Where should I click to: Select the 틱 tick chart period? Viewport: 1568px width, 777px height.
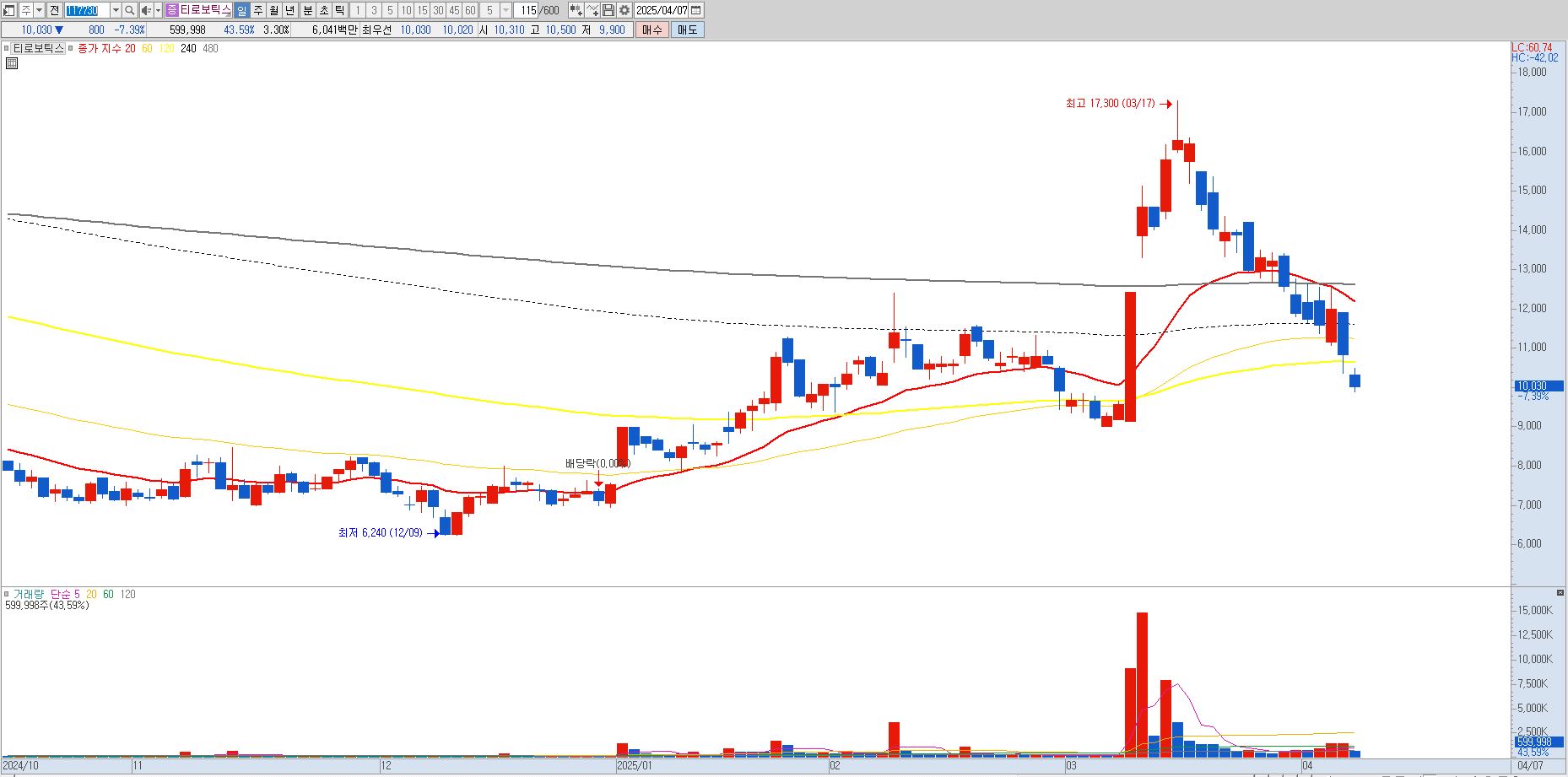pyautogui.click(x=339, y=10)
